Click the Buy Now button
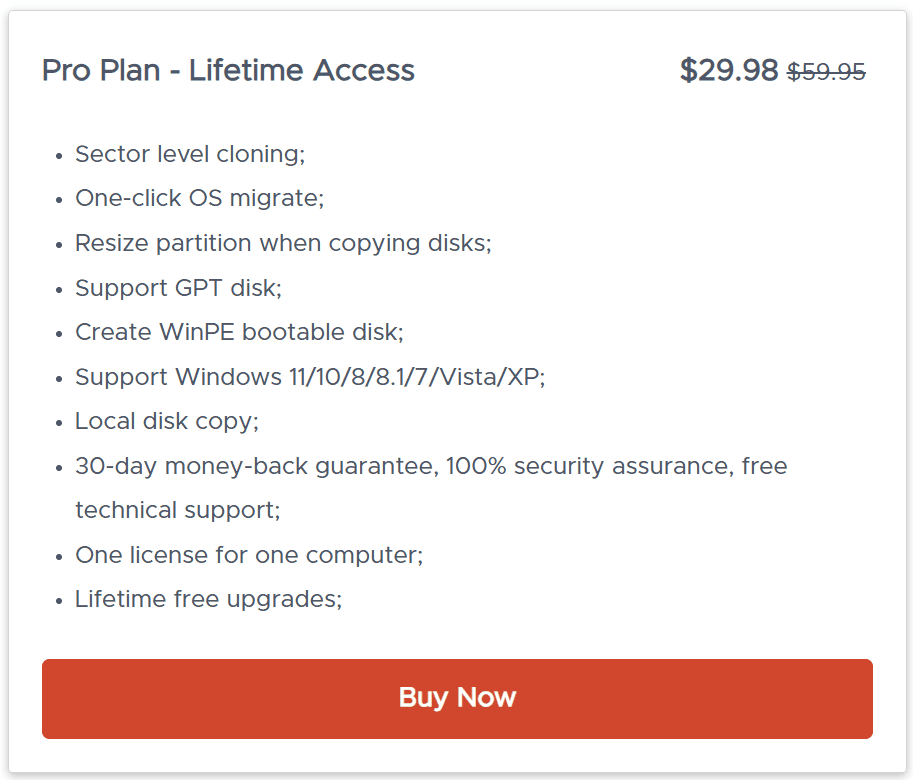This screenshot has width=913, height=780. 457,698
